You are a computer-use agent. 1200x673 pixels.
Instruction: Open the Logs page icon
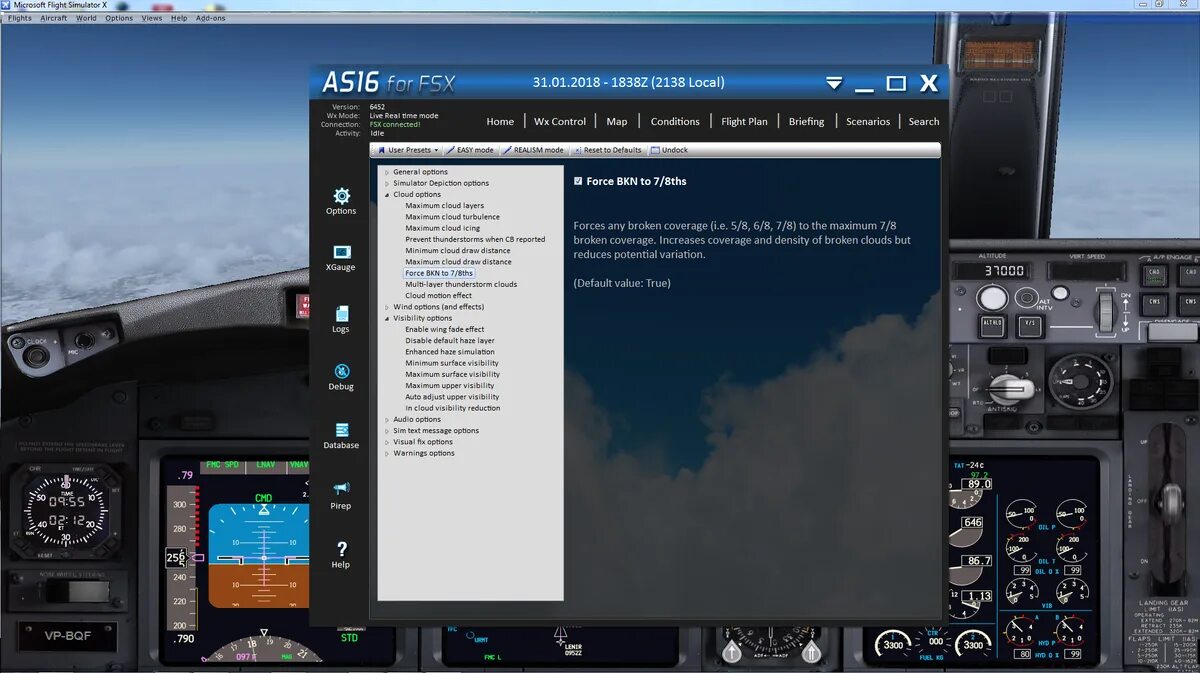341,319
